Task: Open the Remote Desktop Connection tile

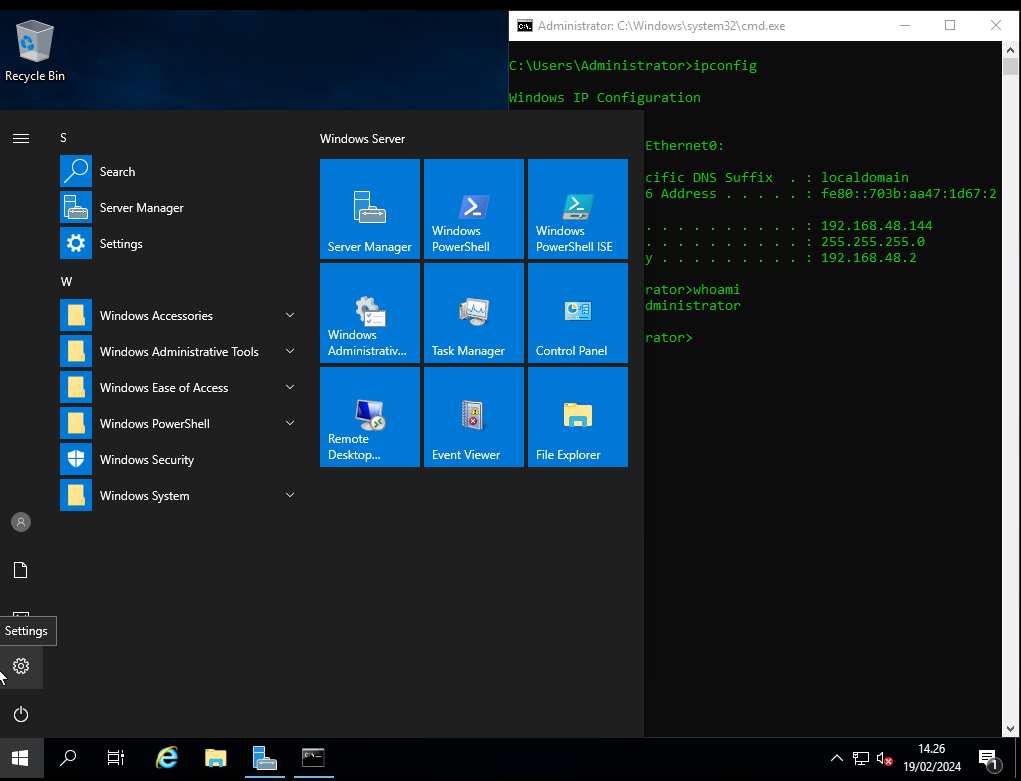Action: 369,417
